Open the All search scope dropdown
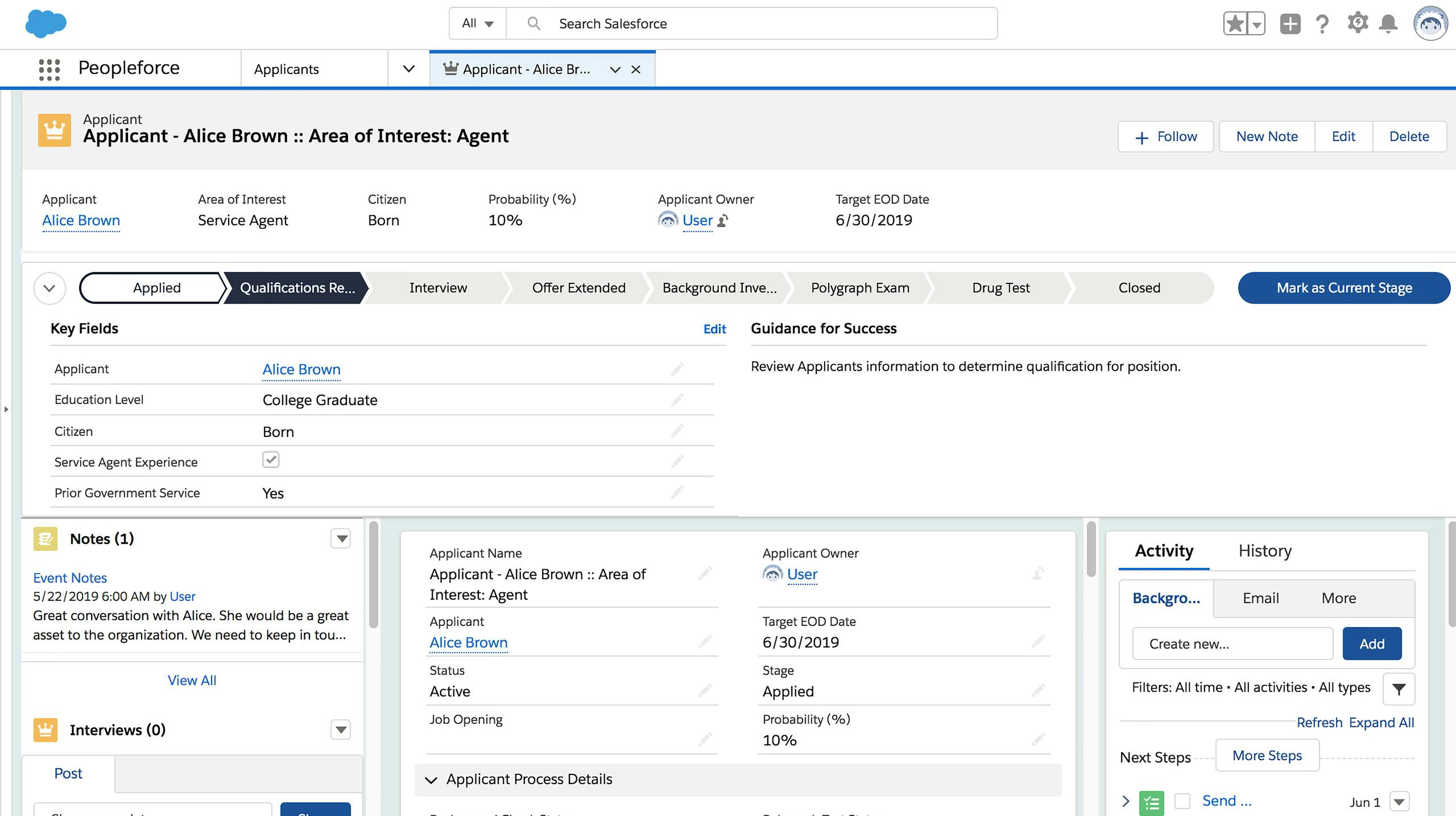Viewport: 1456px width, 816px height. [x=477, y=23]
